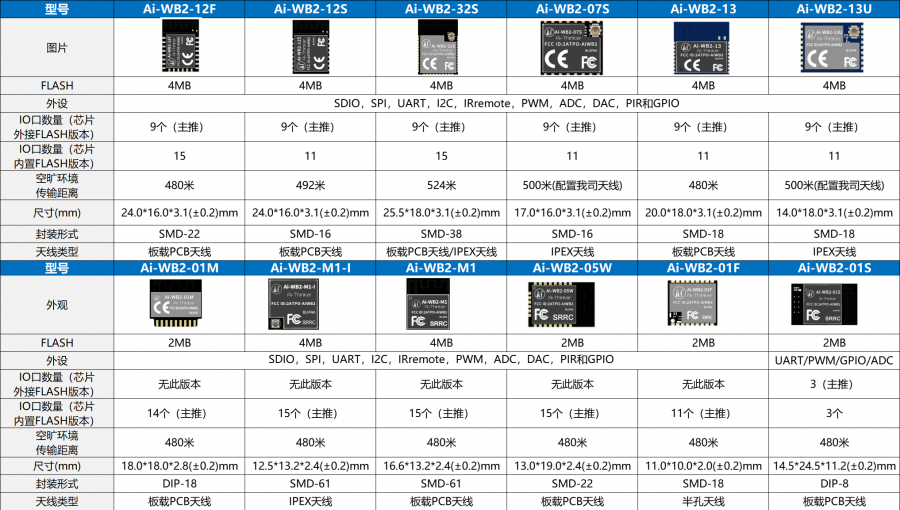Select the Ai-WB2-32S module photo

(437, 47)
